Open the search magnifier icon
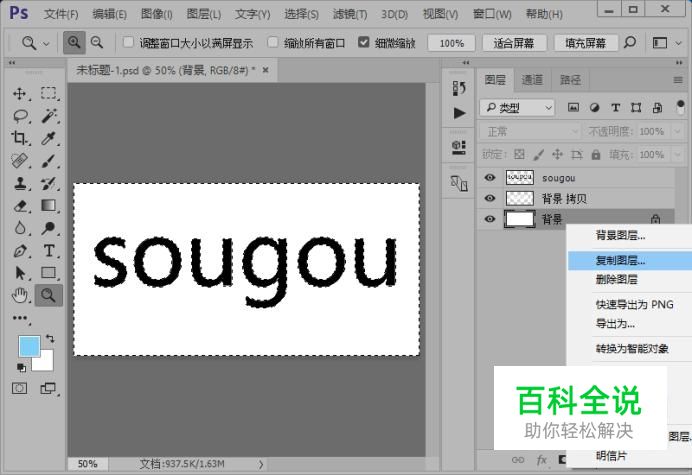 point(630,43)
